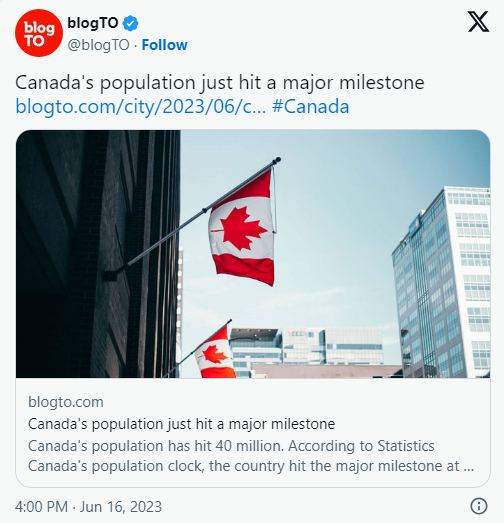Open the blogTO display name profile
504x523 pixels.
[x=93, y=23]
